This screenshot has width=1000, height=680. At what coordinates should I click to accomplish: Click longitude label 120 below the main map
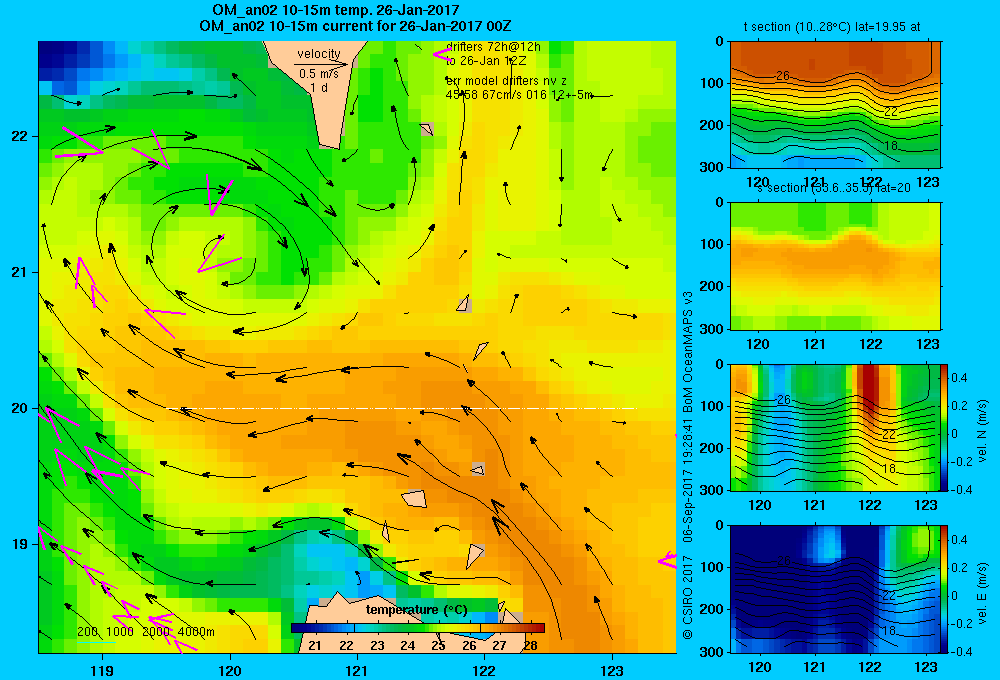pos(230,671)
